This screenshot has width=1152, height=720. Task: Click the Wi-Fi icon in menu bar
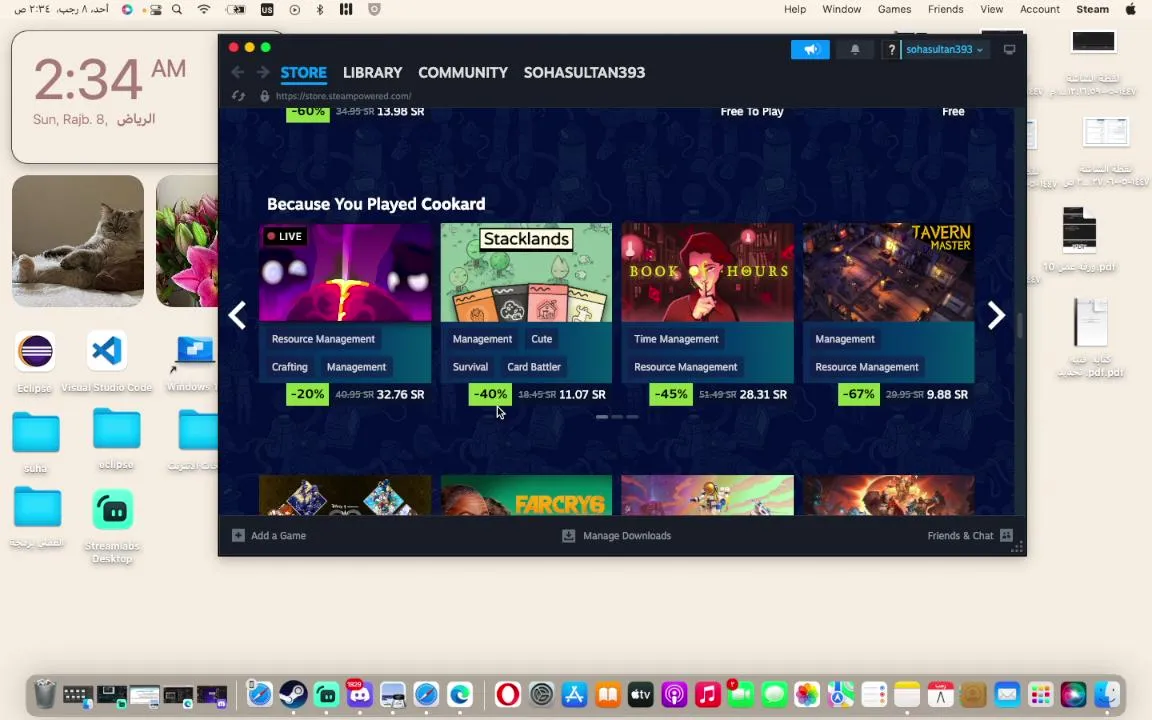204,10
